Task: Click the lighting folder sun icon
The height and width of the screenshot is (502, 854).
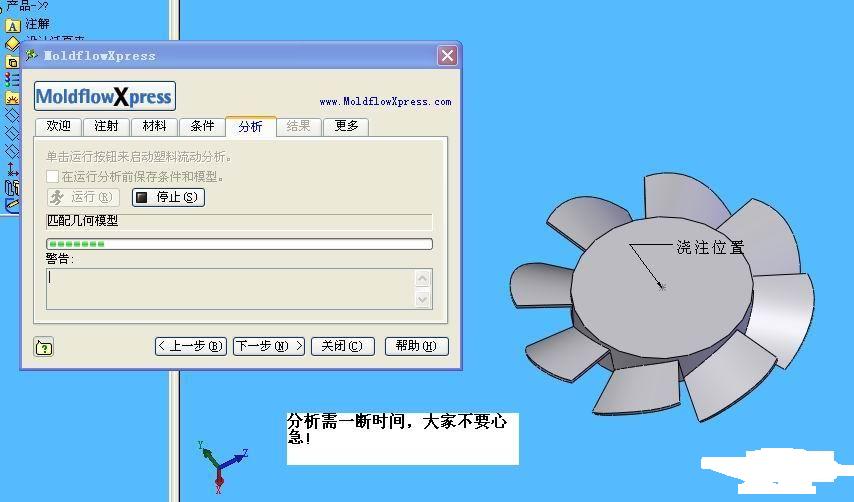Action: (x=12, y=98)
